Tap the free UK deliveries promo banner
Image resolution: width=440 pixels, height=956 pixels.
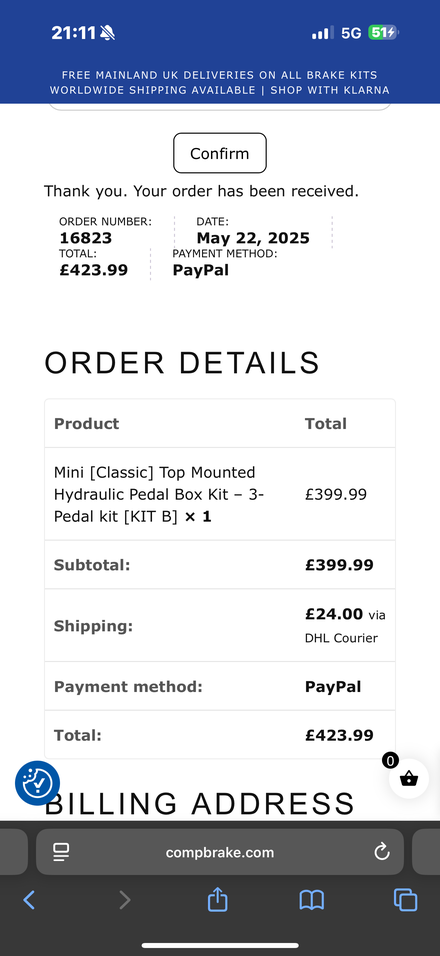click(x=220, y=83)
